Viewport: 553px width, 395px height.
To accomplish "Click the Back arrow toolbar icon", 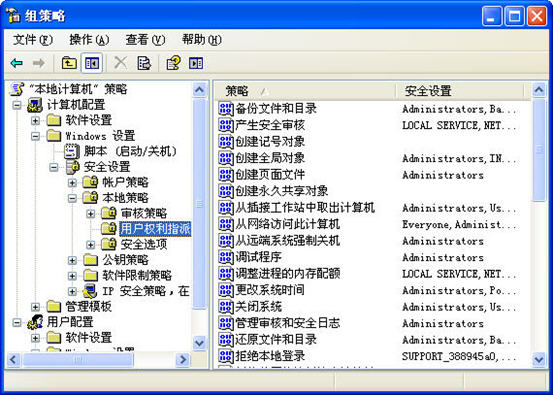I will click(x=17, y=63).
